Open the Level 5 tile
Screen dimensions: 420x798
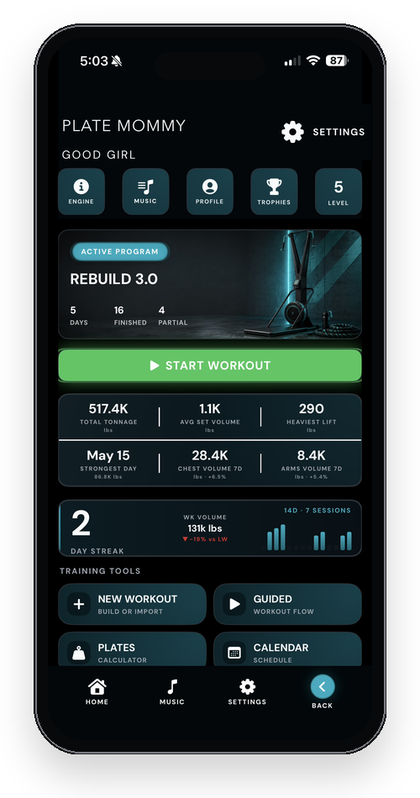[338, 191]
